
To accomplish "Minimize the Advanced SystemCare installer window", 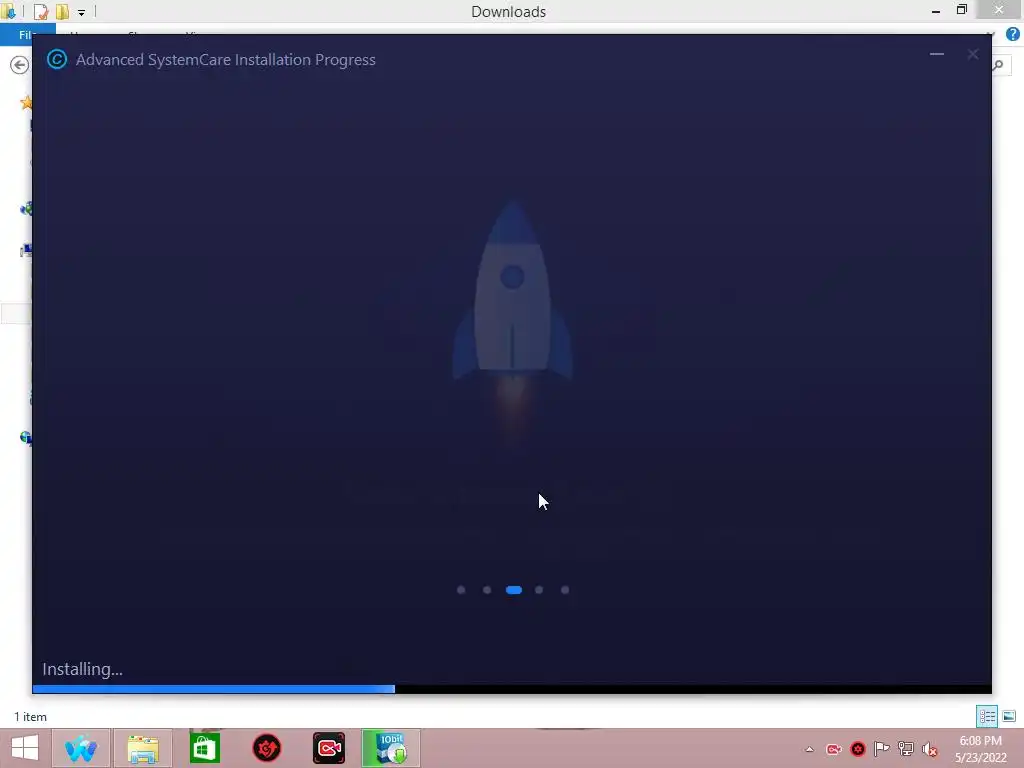I will pyautogui.click(x=936, y=54).
